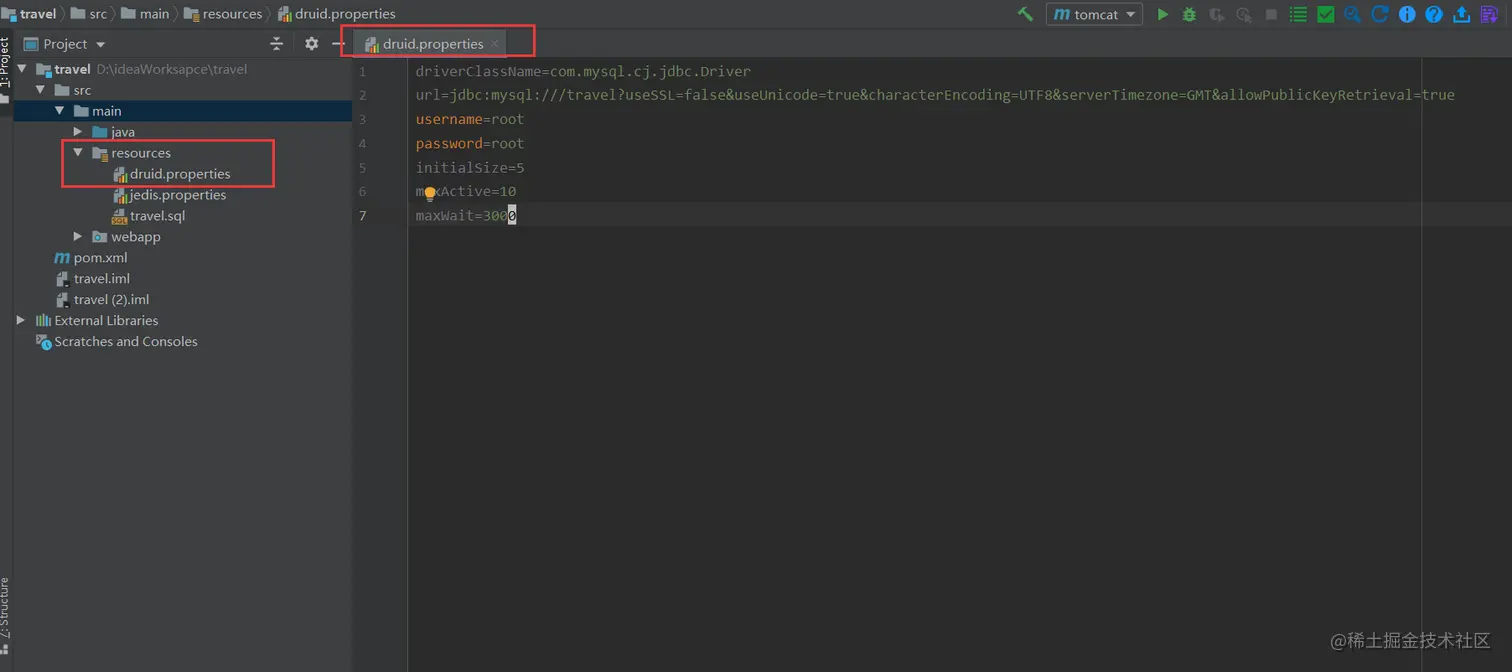Viewport: 1512px width, 672px height.
Task: Click resources in the breadcrumb bar
Action: tap(223, 14)
